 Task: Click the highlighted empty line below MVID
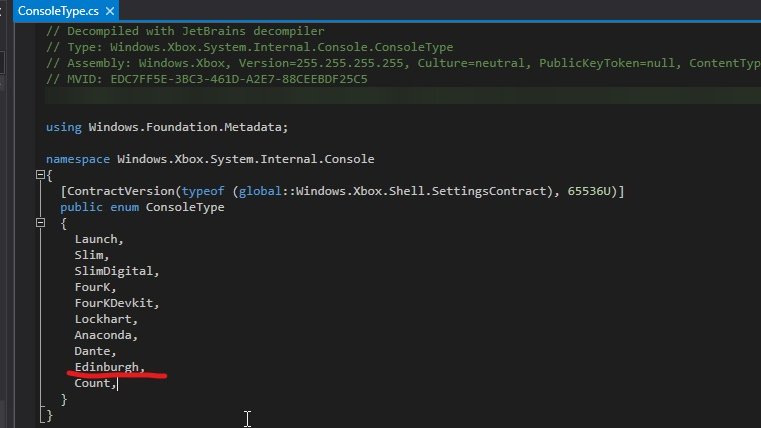403,95
